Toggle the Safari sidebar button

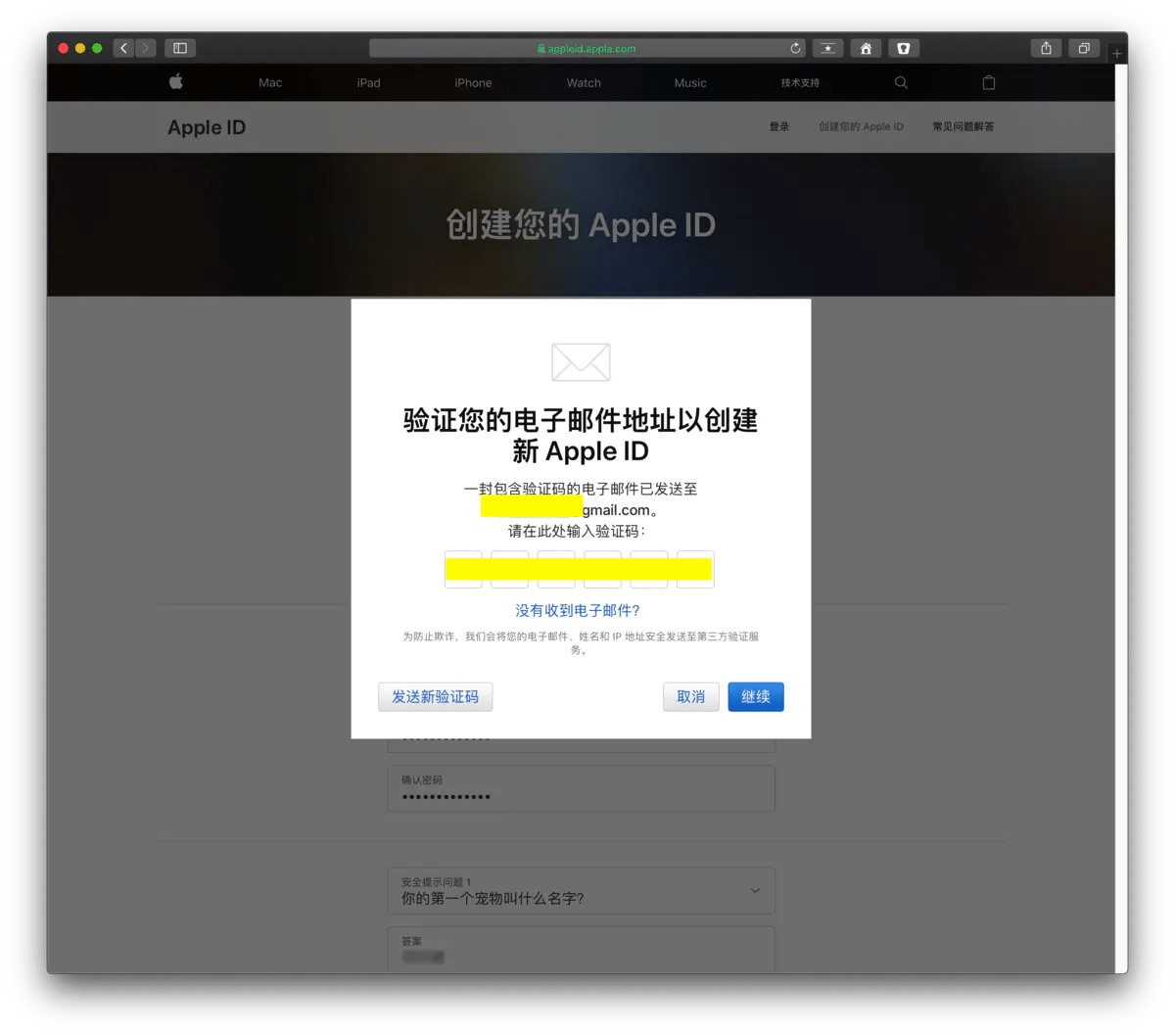pos(180,48)
